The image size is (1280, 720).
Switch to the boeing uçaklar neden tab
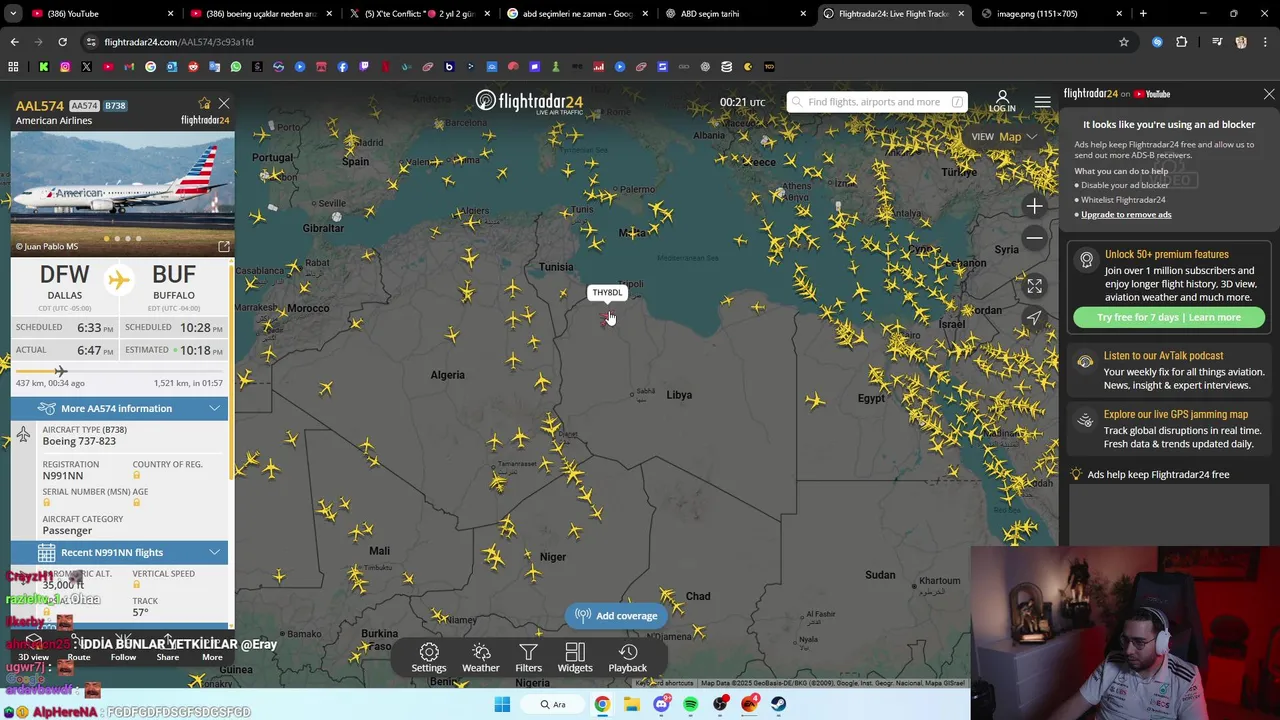point(261,14)
